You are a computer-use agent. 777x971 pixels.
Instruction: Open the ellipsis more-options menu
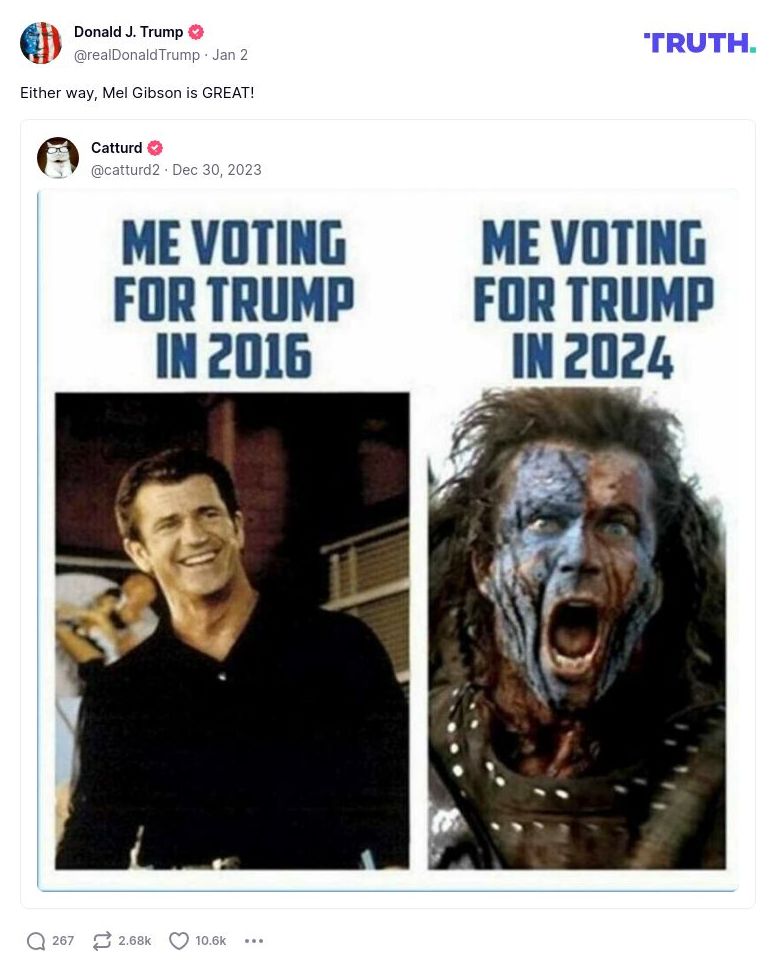254,941
